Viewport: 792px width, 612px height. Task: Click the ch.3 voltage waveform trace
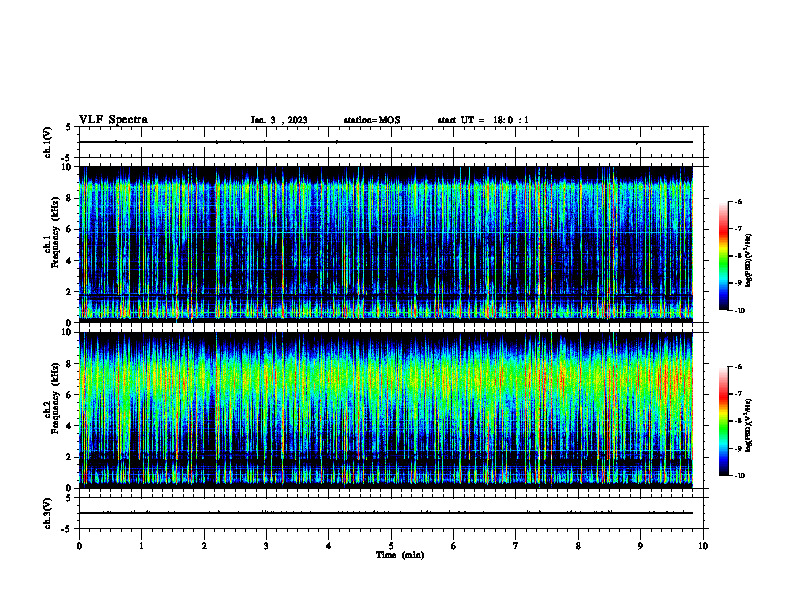386,513
